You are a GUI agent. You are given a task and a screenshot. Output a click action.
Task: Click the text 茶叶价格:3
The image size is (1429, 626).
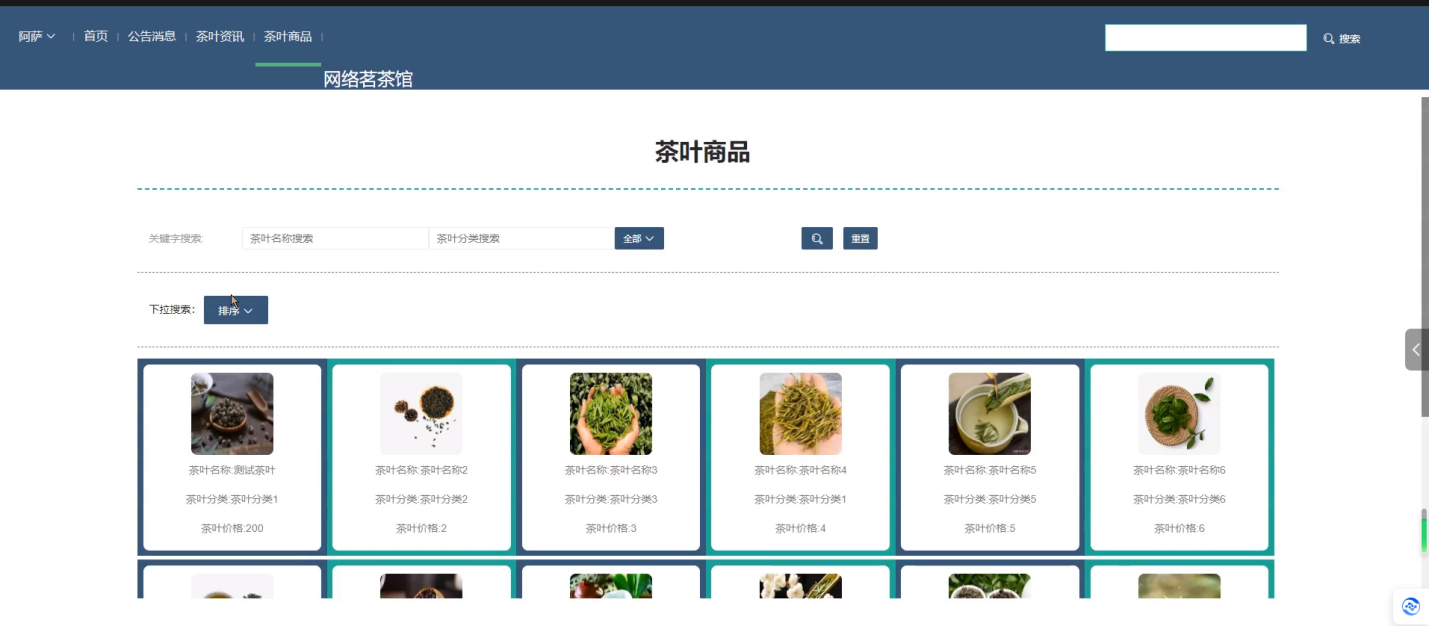pos(611,528)
